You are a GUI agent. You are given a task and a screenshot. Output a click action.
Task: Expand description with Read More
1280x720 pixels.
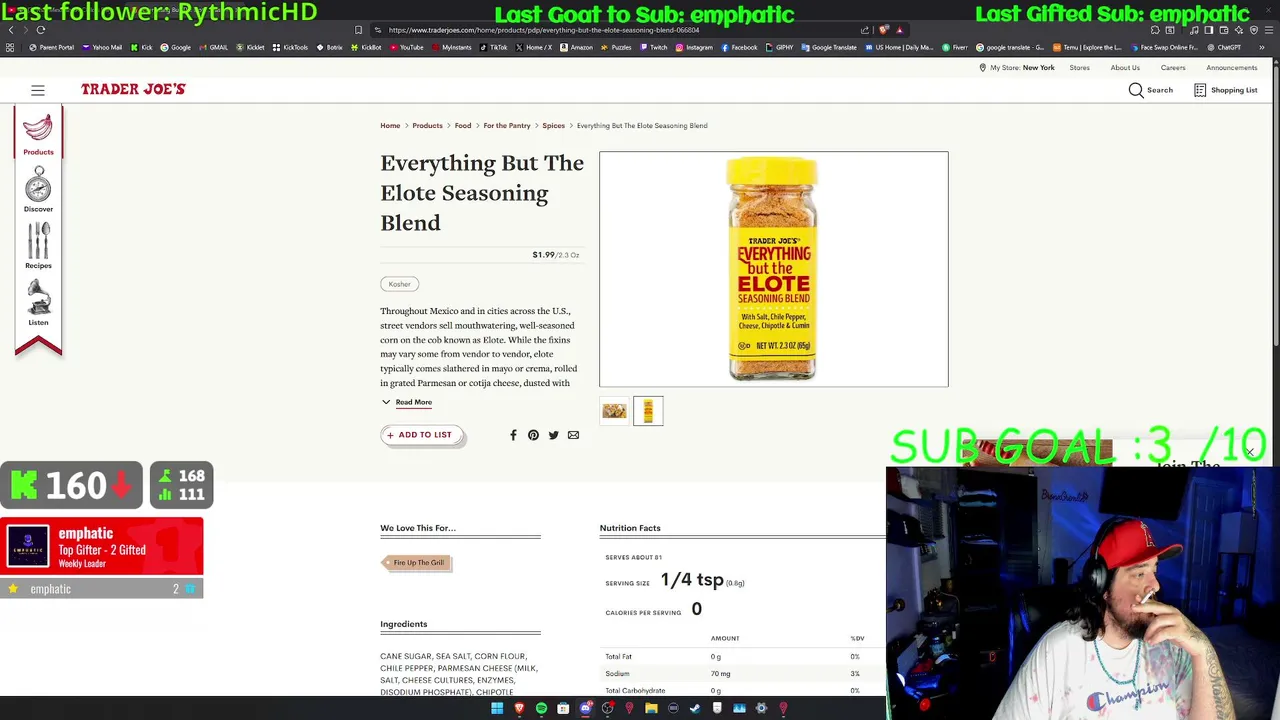click(x=413, y=402)
